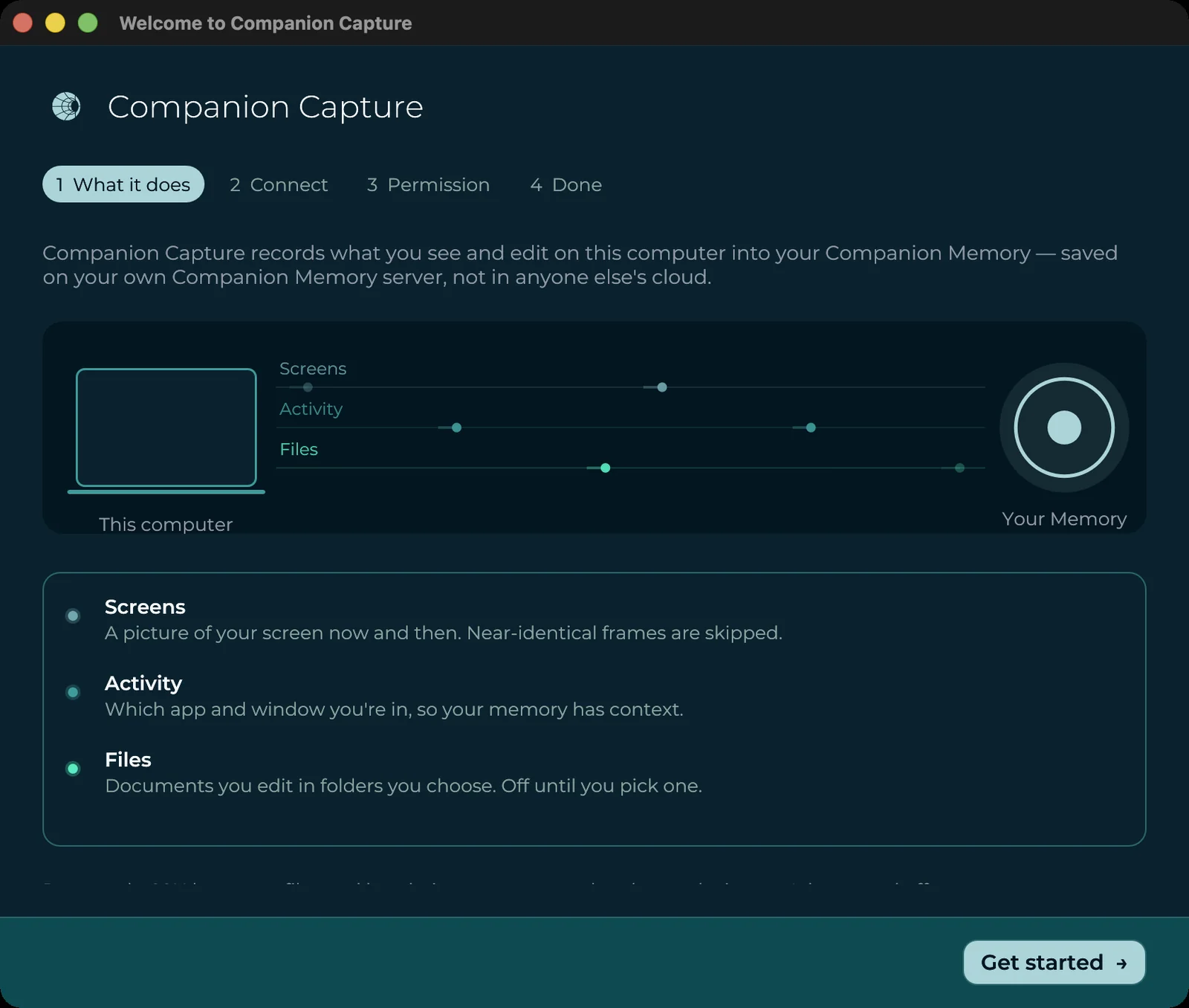Click the Activity heading in the list

tap(143, 683)
